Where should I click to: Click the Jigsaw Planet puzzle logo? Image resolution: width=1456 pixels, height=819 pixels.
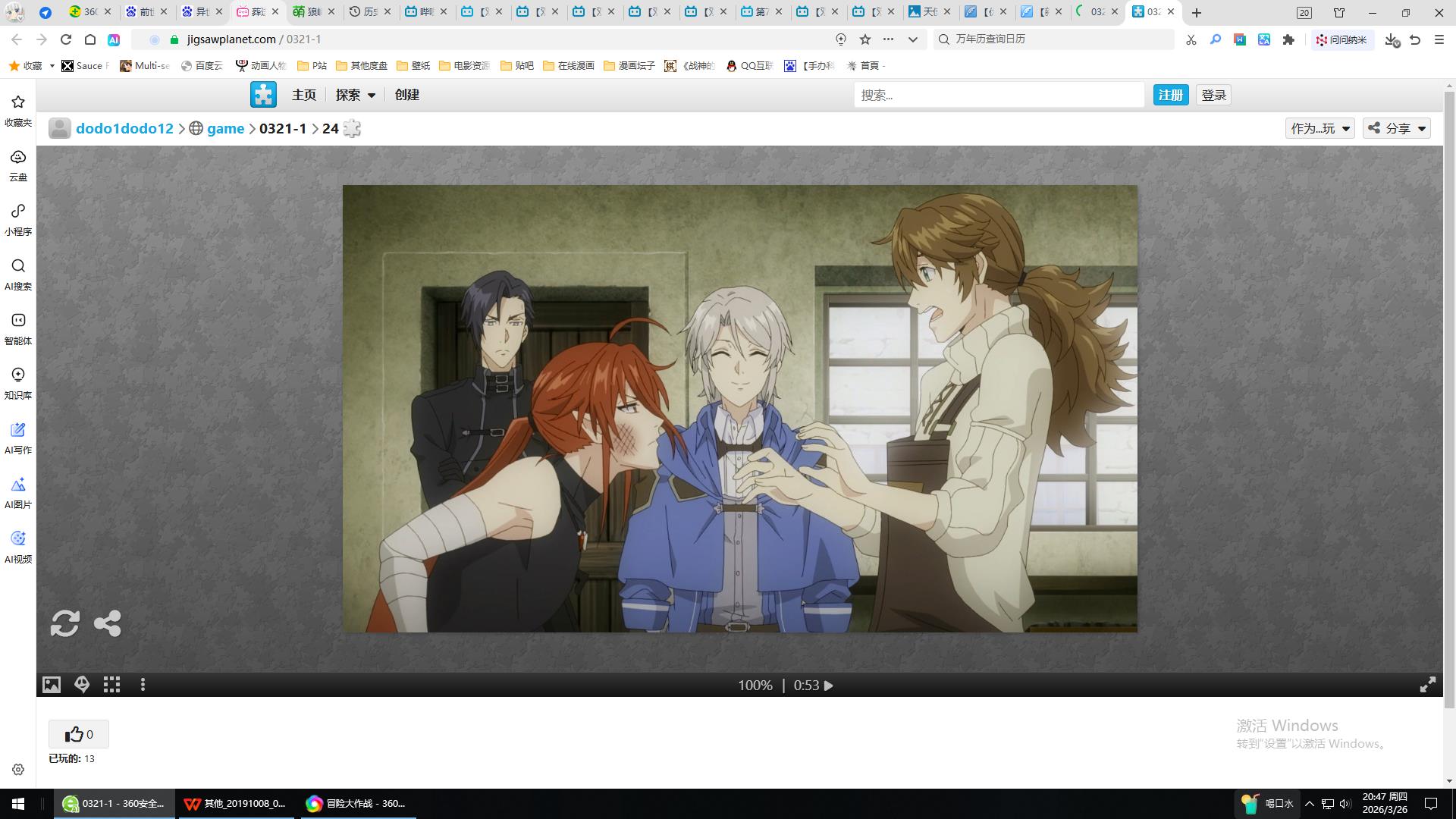(263, 95)
